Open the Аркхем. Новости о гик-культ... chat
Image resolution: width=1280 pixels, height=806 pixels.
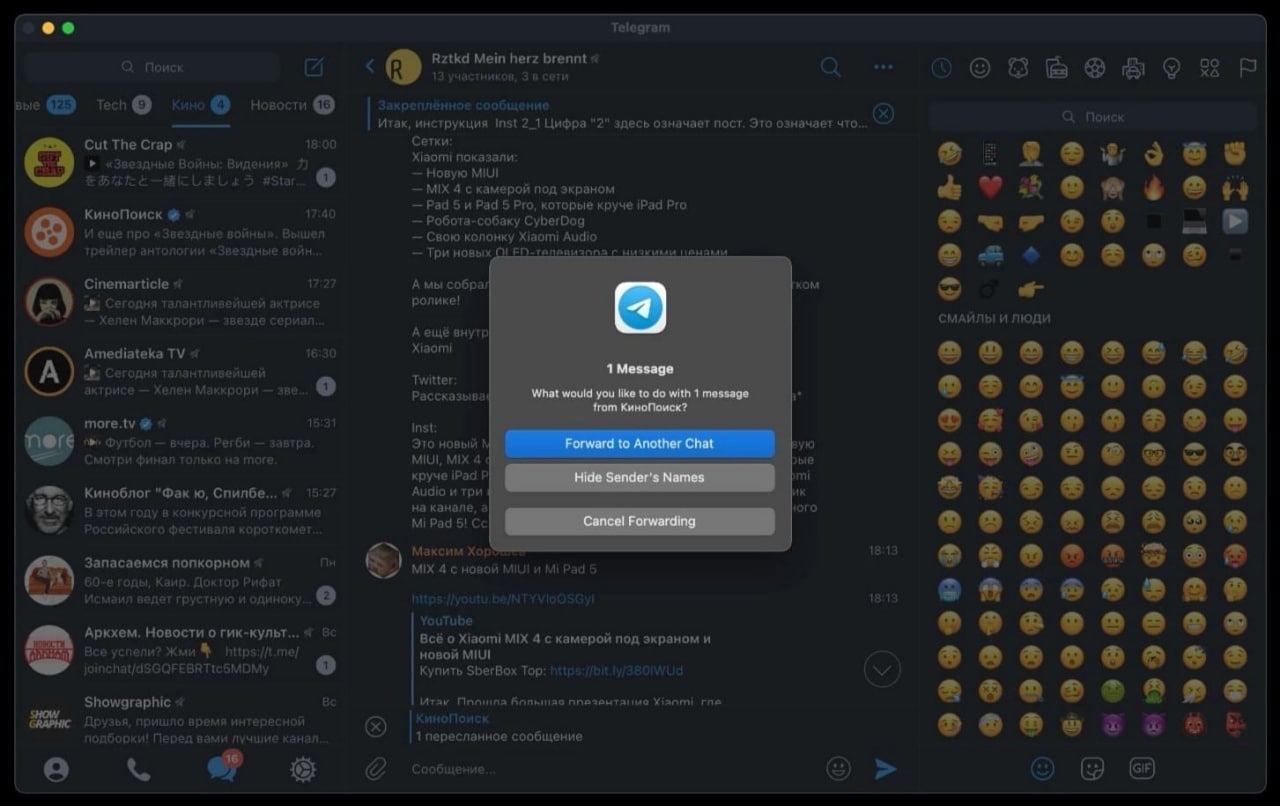tap(179, 650)
